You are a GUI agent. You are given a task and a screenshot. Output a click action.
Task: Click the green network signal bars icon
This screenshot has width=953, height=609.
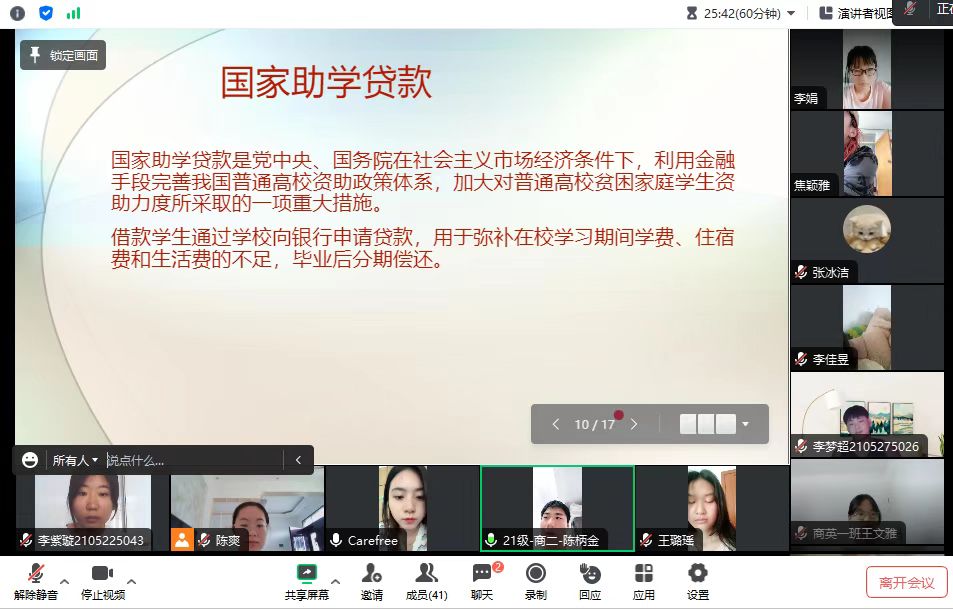[74, 13]
